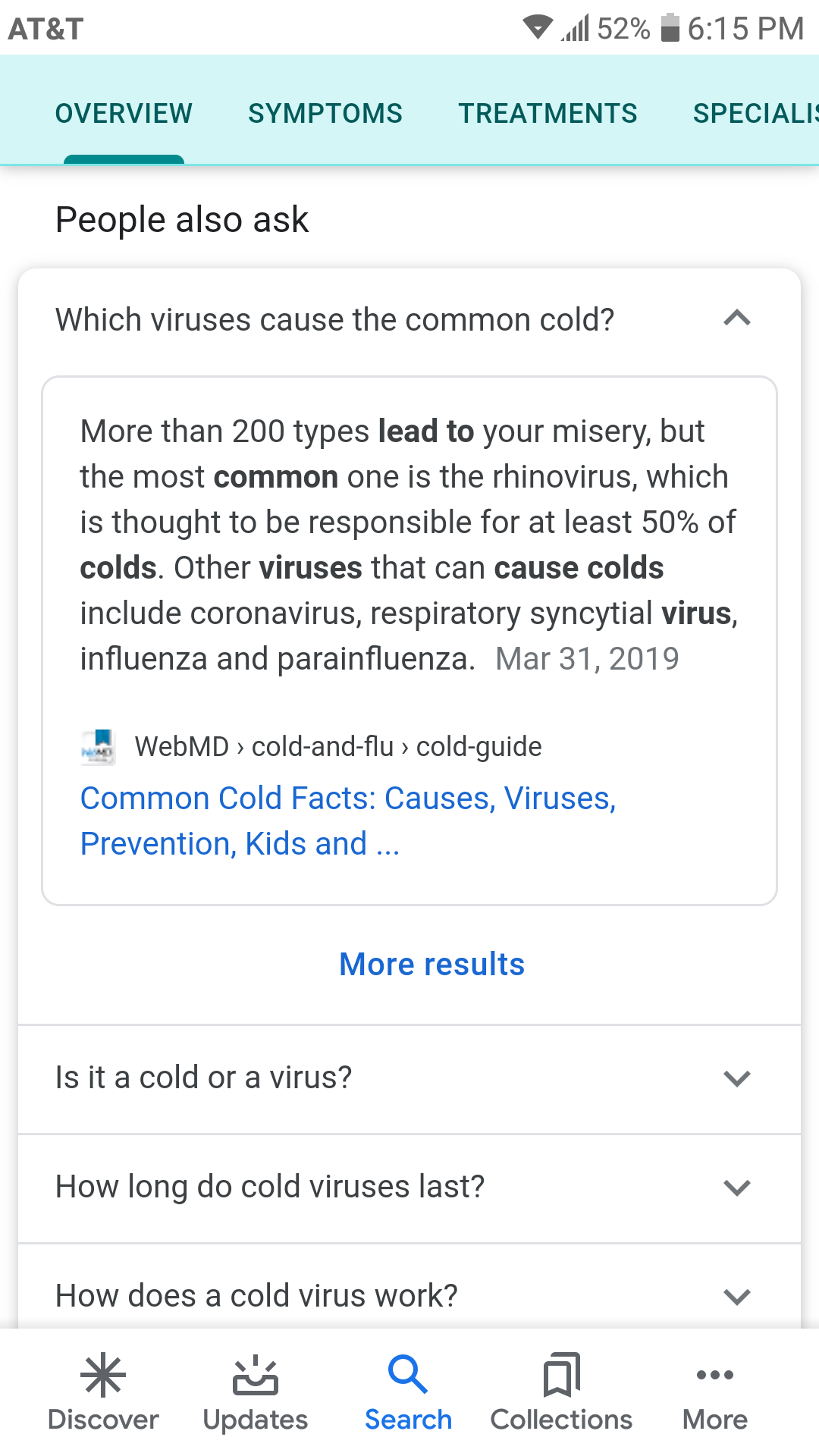
Task: Tap the Discover asterisk icon
Action: tap(103, 1376)
